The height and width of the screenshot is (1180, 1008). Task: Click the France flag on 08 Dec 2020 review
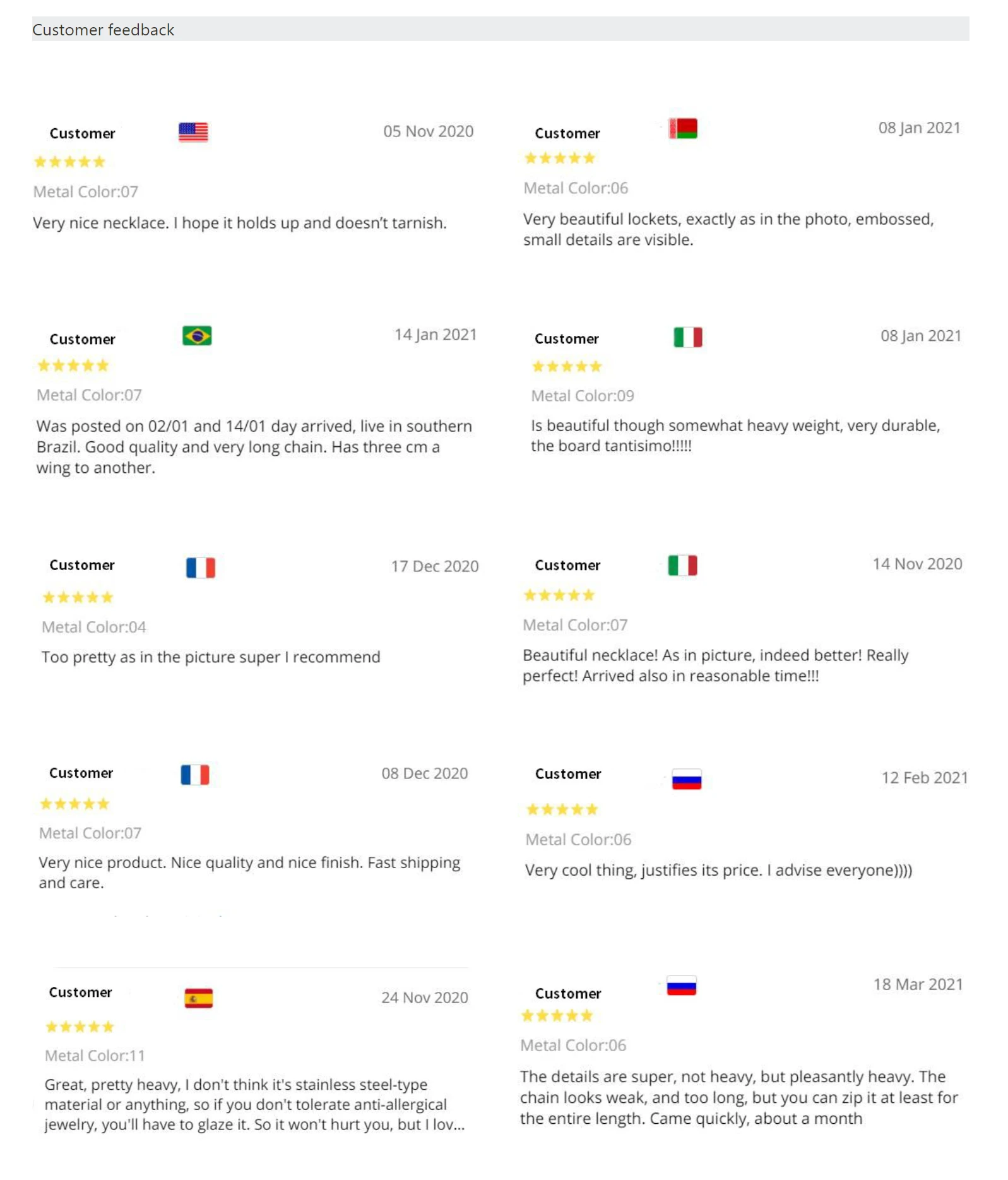click(195, 774)
